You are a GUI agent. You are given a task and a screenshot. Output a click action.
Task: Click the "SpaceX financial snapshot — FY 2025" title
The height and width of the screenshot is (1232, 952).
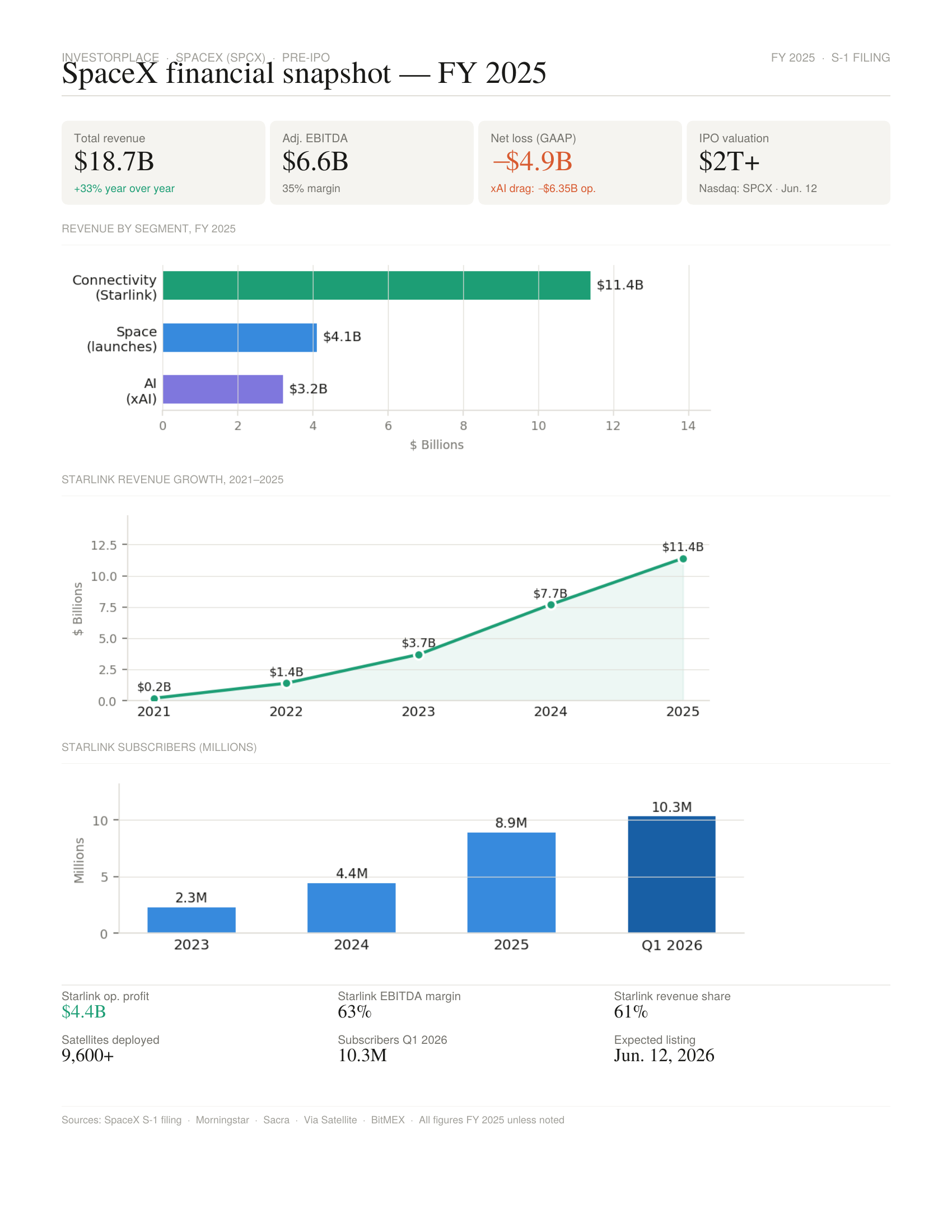(x=304, y=73)
